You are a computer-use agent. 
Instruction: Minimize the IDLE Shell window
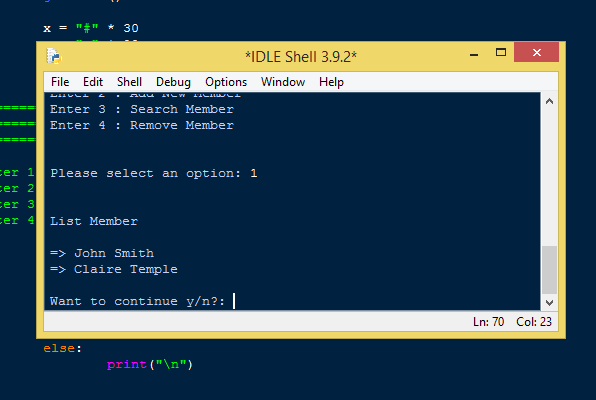point(474,53)
